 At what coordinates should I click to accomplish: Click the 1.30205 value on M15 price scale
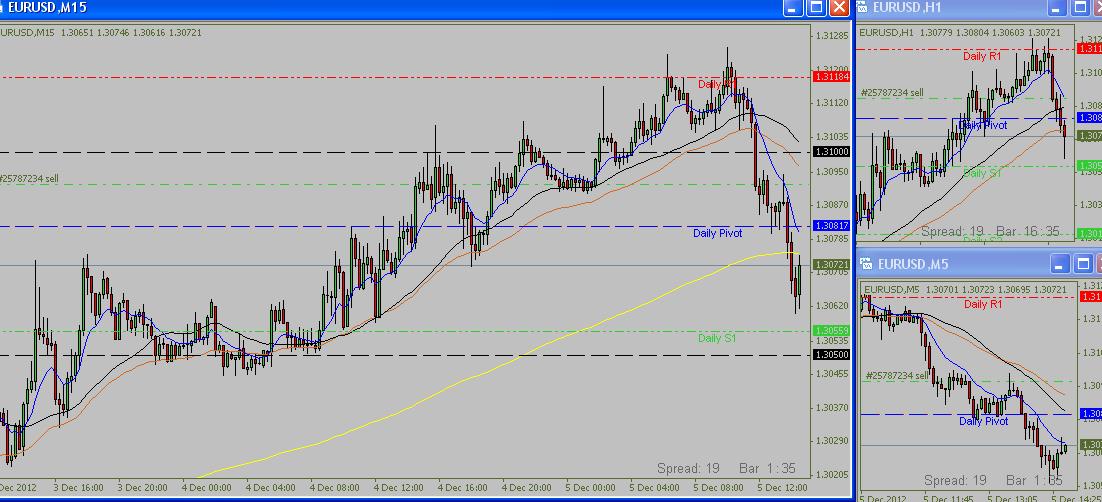(x=831, y=475)
